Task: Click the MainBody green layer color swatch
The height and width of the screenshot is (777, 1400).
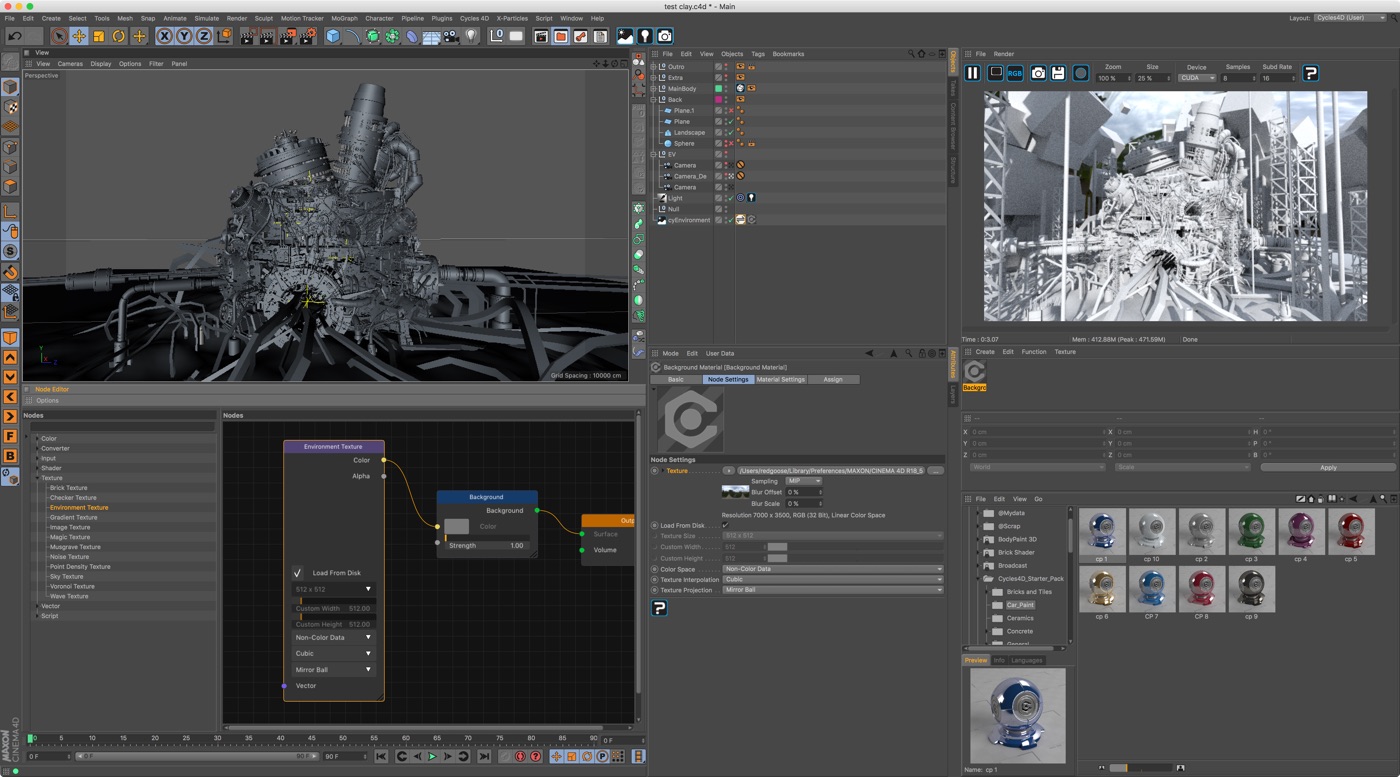Action: 718,89
